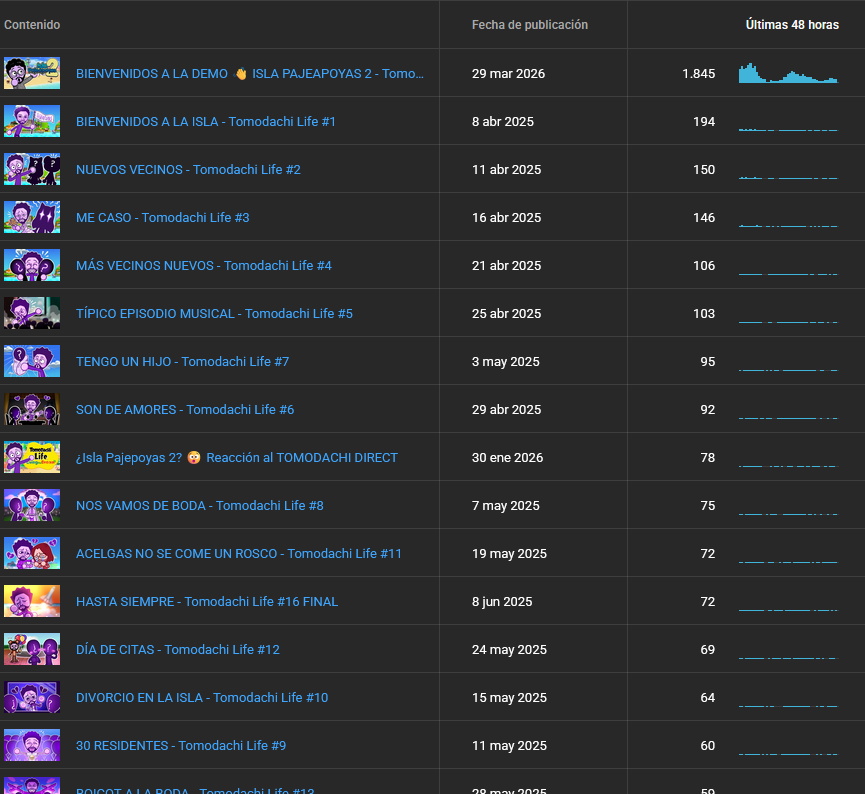Viewport: 865px width, 794px height.
Task: Click the 92 views value
Action: pos(708,409)
